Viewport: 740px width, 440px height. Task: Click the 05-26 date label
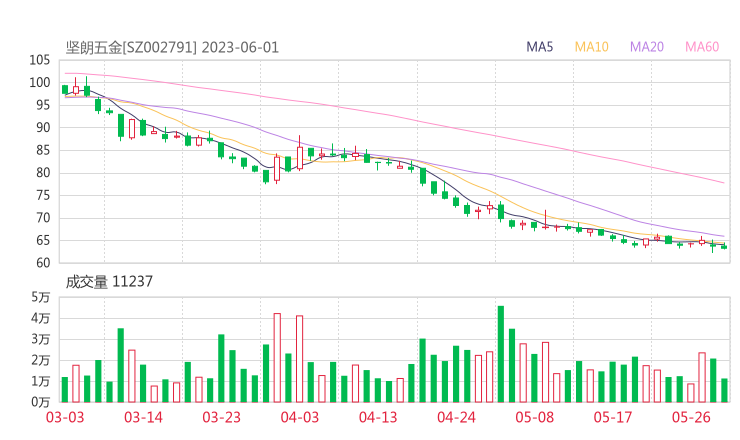(691, 417)
